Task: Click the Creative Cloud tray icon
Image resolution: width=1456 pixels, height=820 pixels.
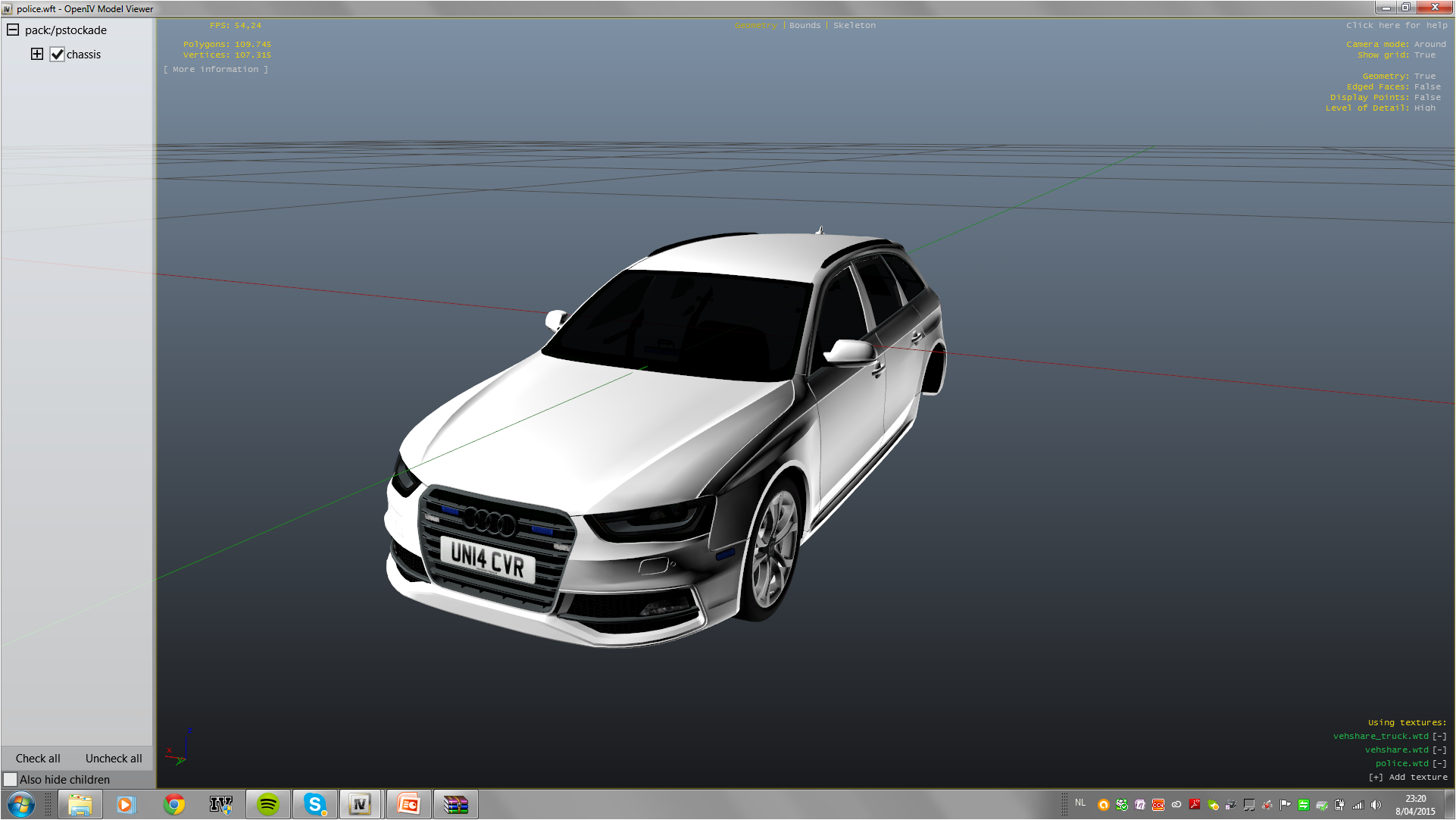Action: coord(1176,805)
